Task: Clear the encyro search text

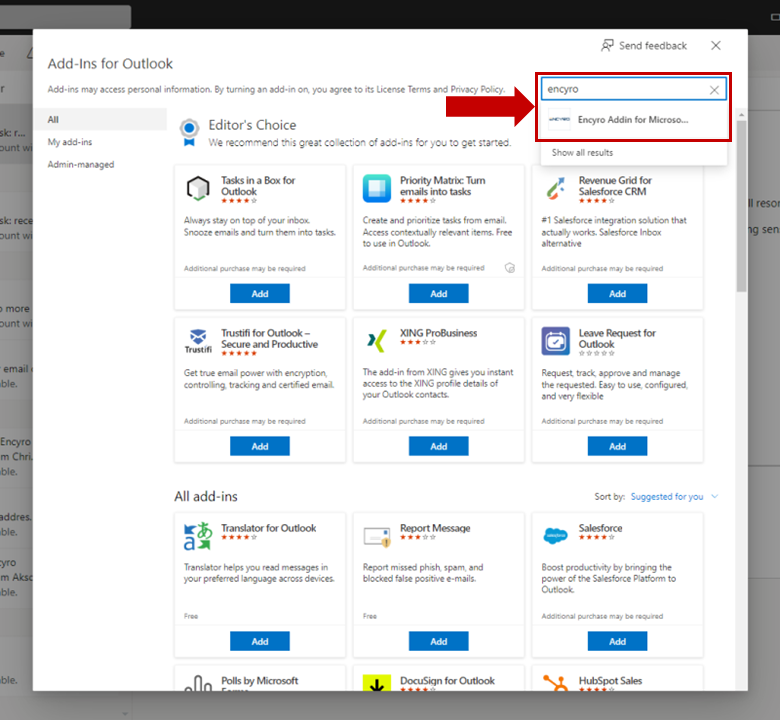Action: point(714,90)
